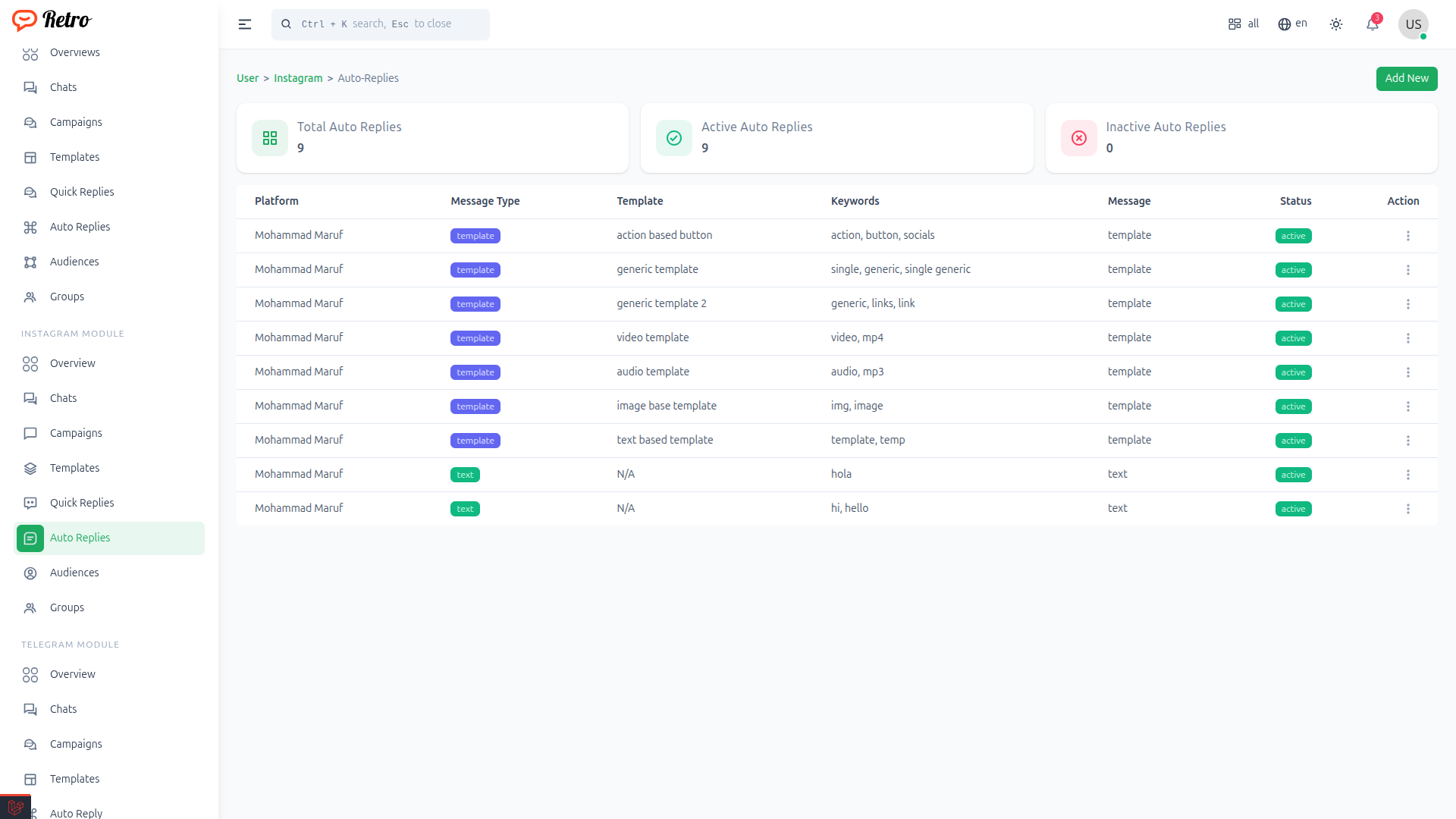Click the Inactive Auto Replies cross icon
1456x819 pixels.
(1078, 138)
